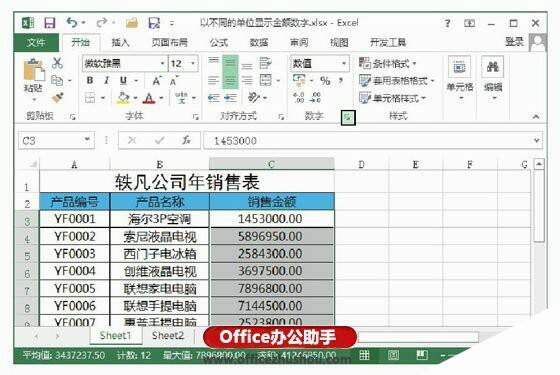Open the Name Box dropdown arrow
Screen dimensions: 560x375
point(87,140)
